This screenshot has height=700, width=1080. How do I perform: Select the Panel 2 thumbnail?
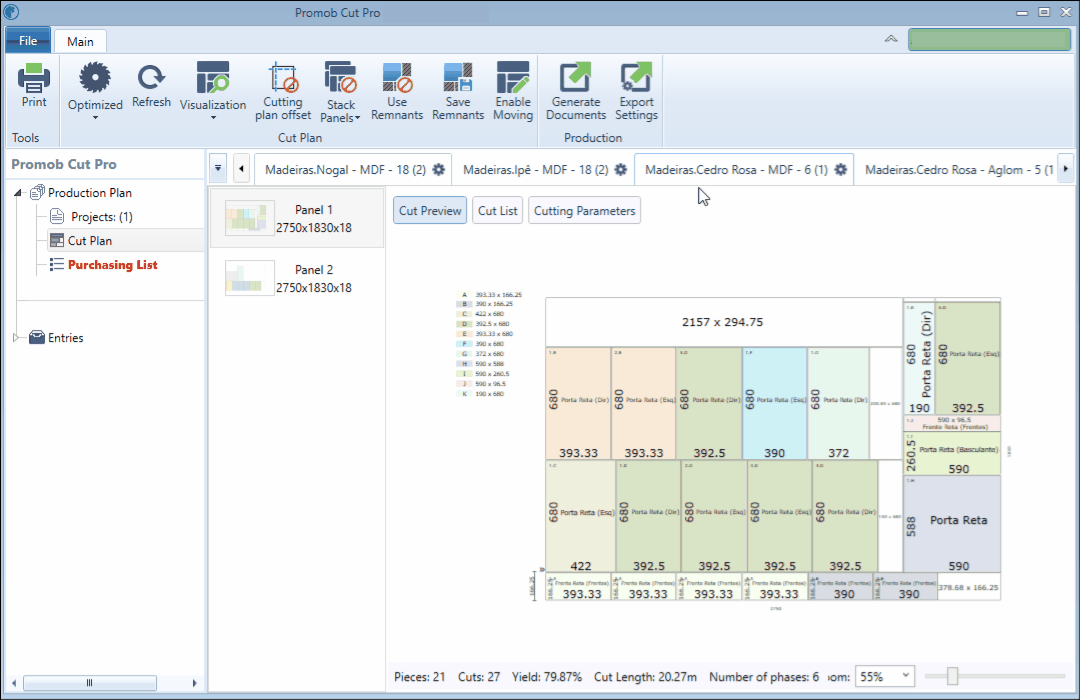[249, 278]
